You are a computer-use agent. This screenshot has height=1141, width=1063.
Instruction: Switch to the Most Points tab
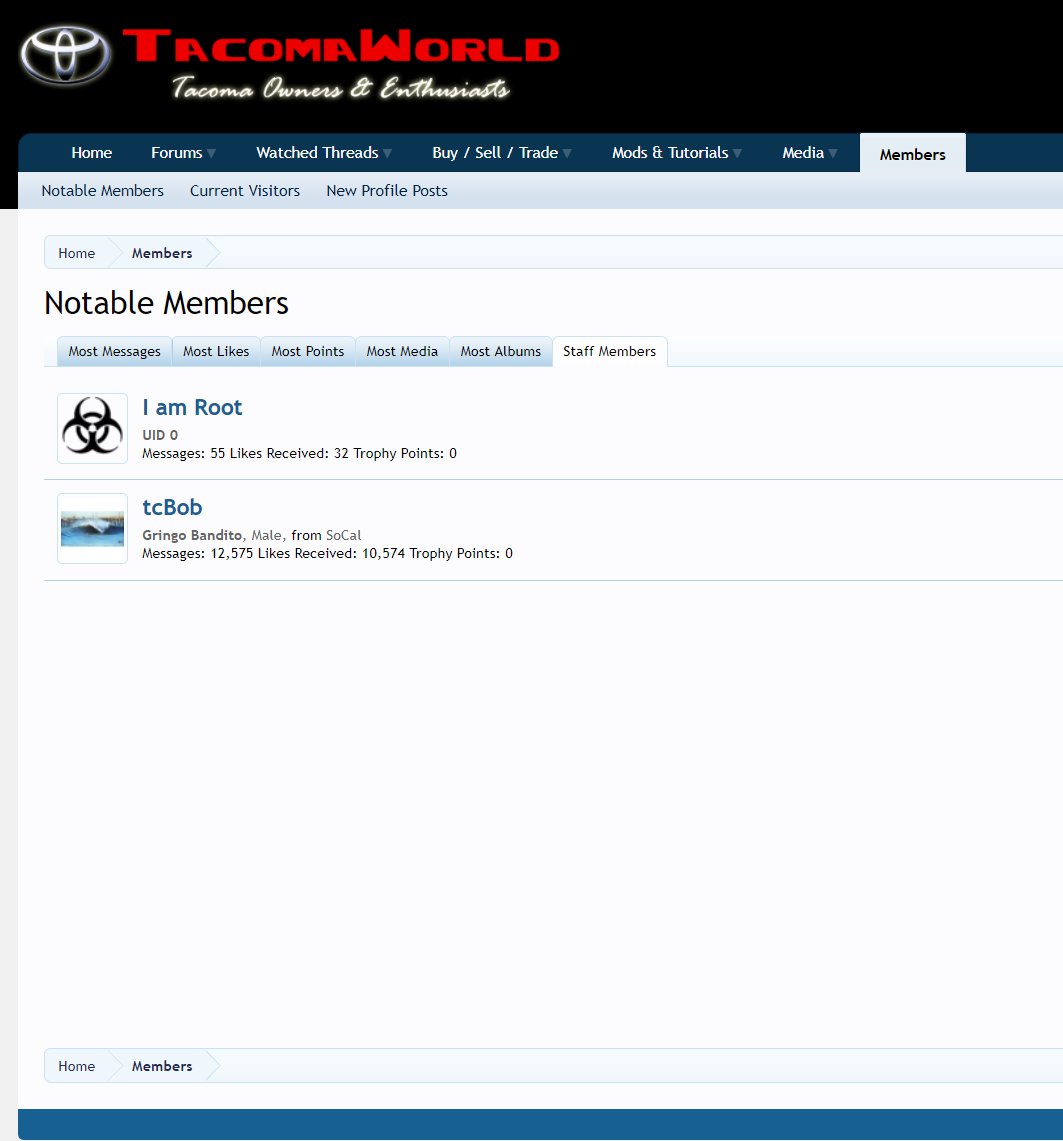tap(308, 351)
